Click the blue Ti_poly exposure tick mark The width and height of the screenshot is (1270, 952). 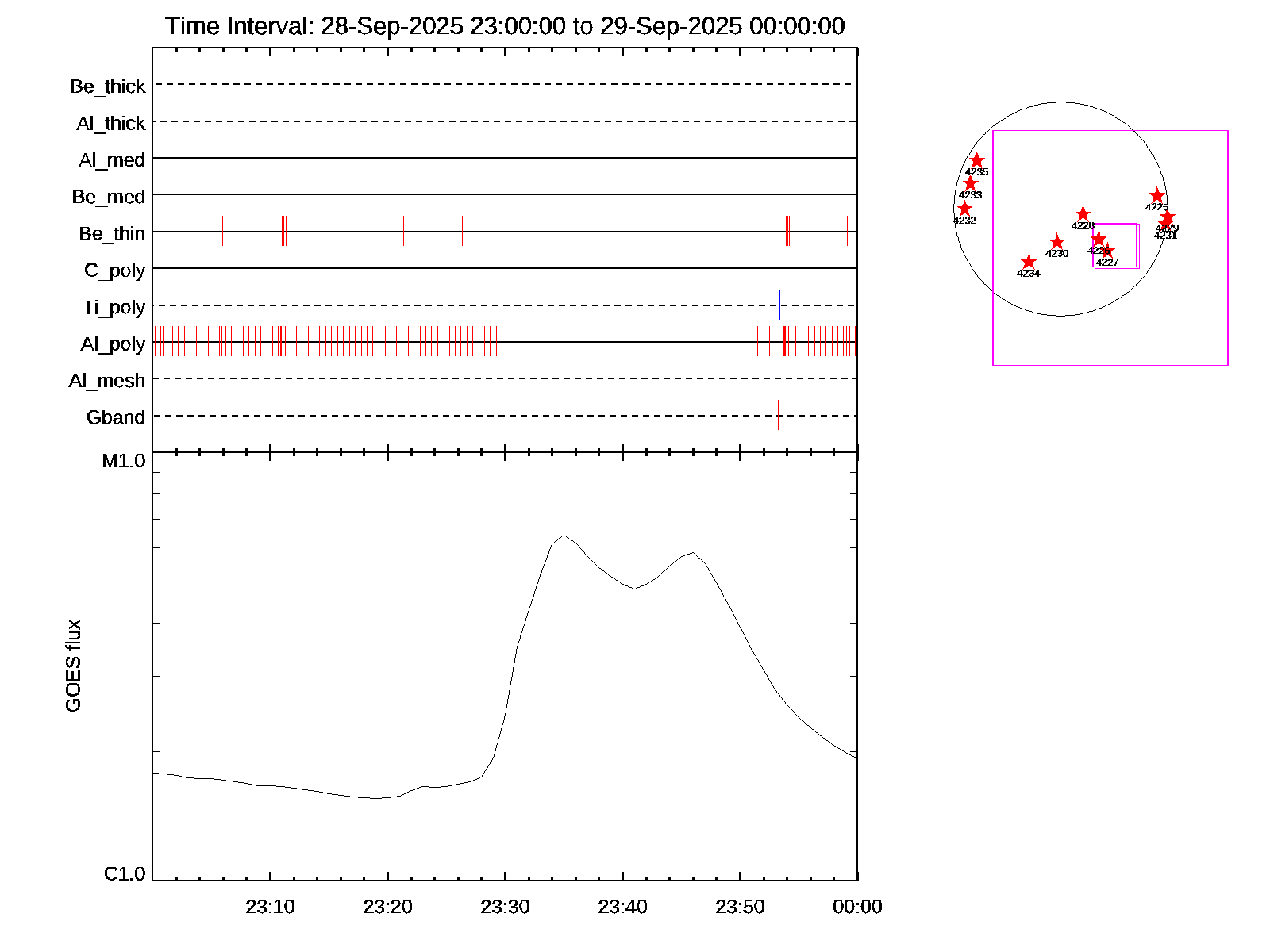(779, 305)
